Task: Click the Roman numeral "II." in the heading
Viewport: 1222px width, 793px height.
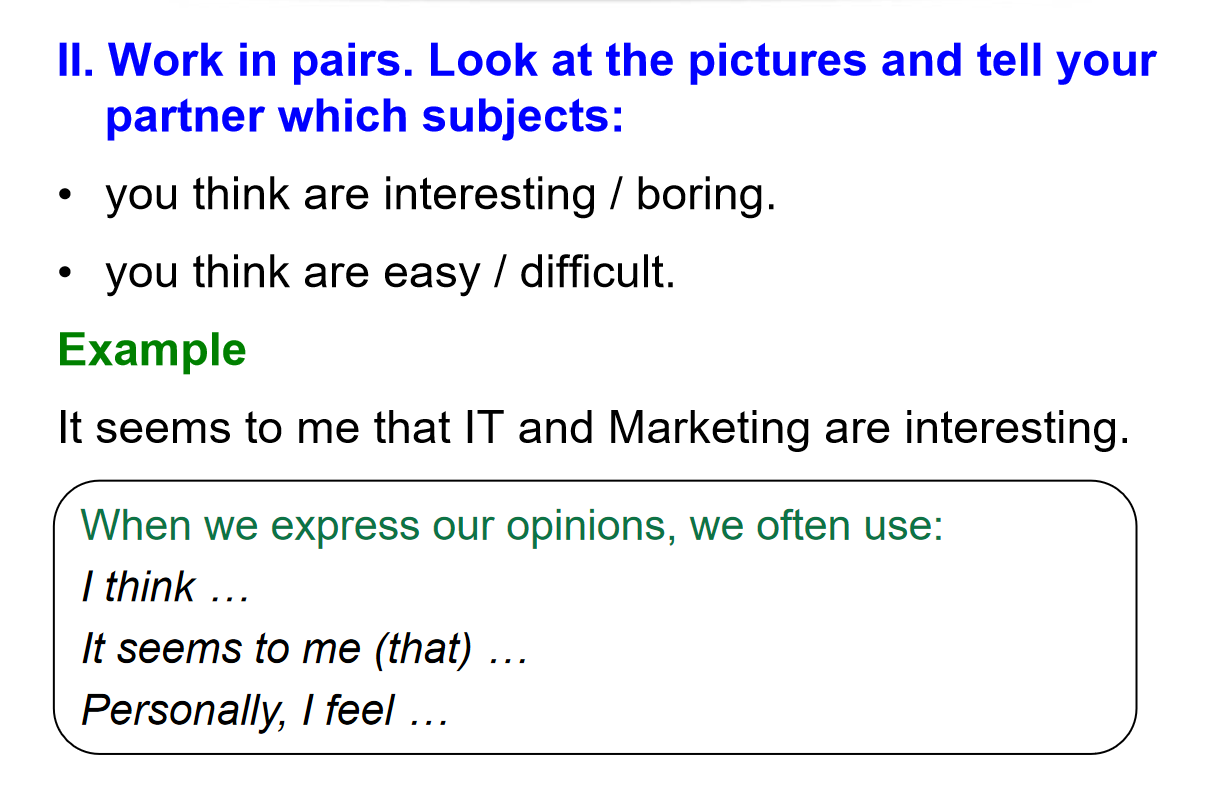Action: (x=76, y=62)
